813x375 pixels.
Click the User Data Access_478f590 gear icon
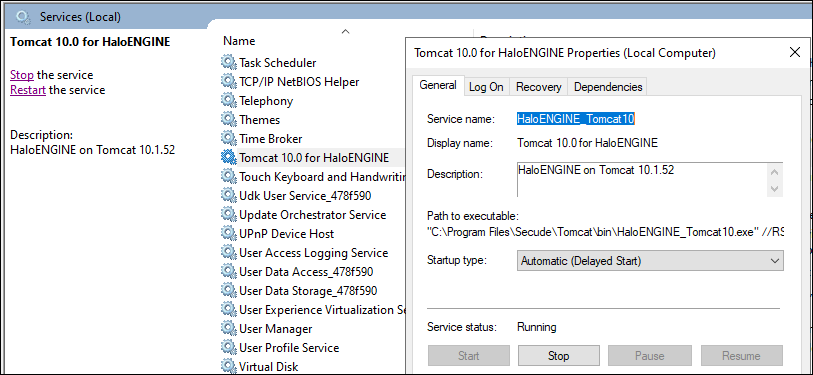228,271
